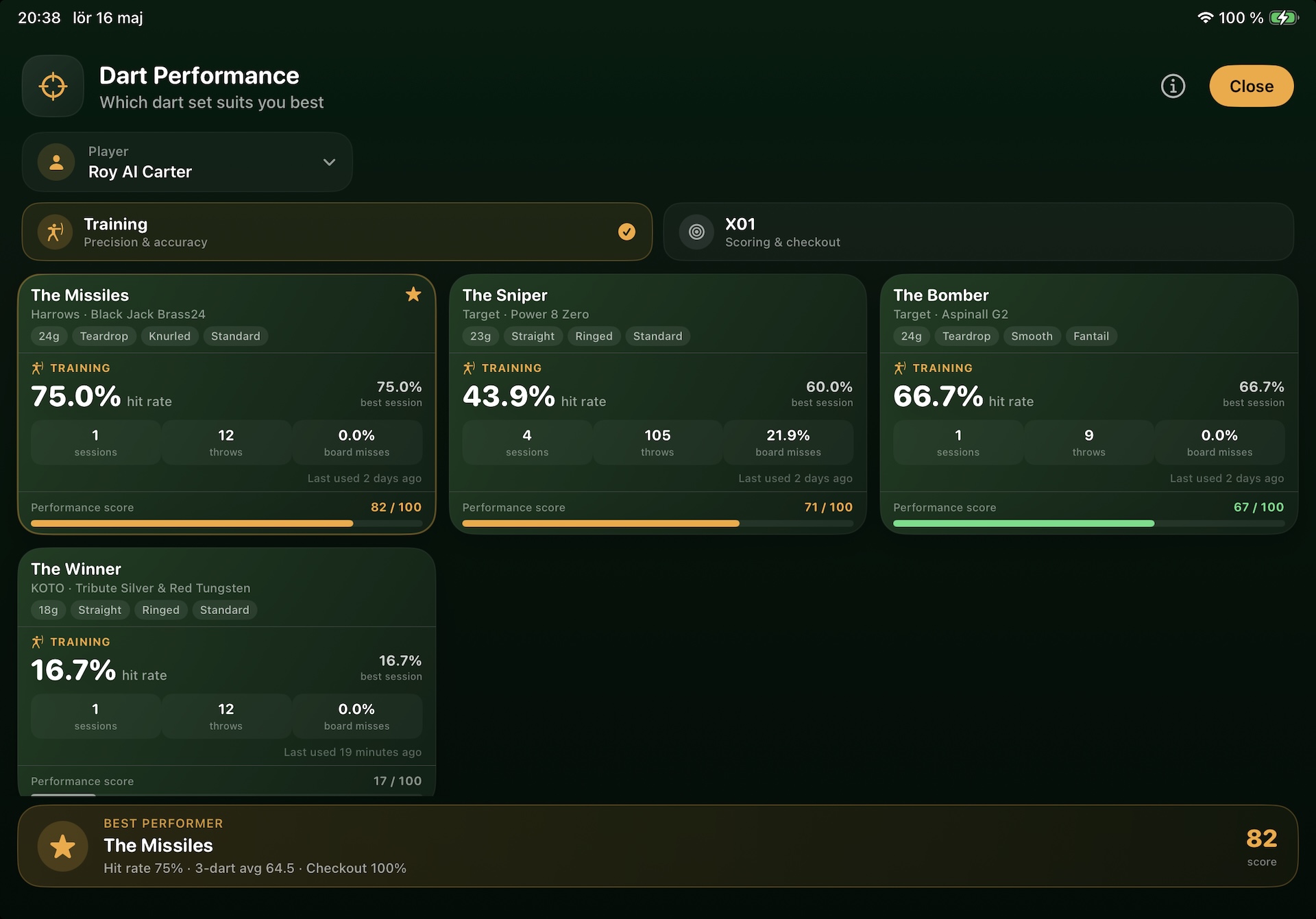1316x919 pixels.
Task: Click the battery charging icon
Action: pyautogui.click(x=1283, y=18)
